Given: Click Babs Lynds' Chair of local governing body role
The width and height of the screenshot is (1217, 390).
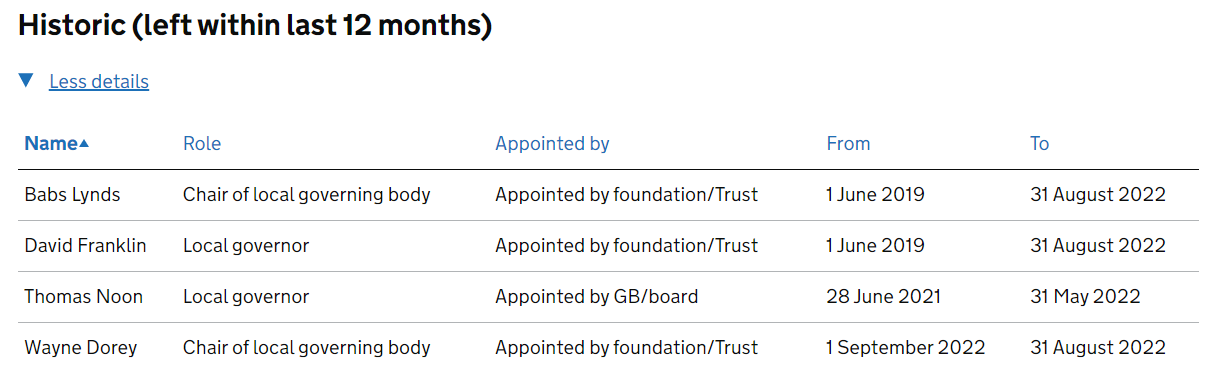Looking at the screenshot, I should point(306,195).
